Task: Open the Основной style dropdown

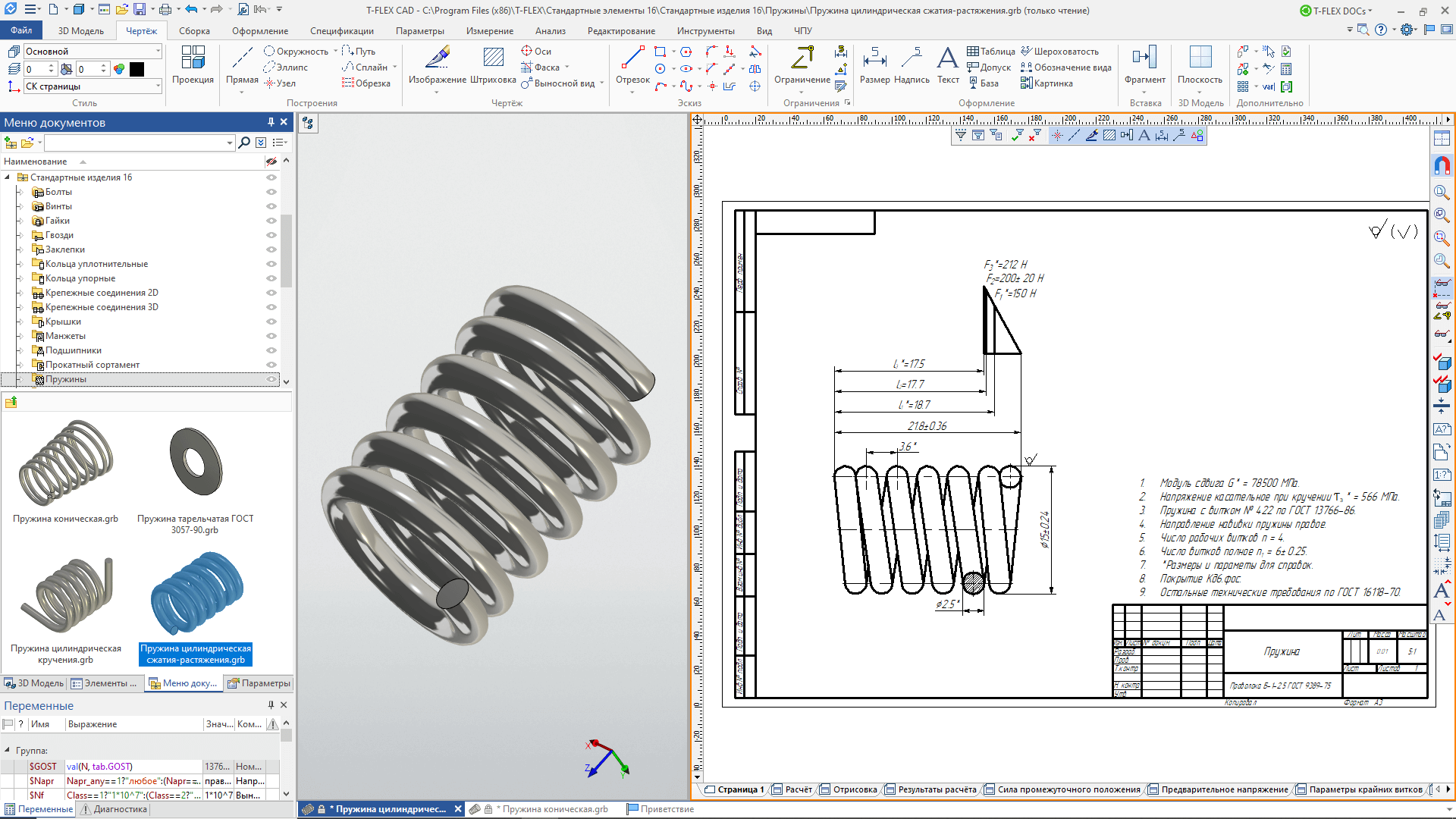Action: coord(158,52)
